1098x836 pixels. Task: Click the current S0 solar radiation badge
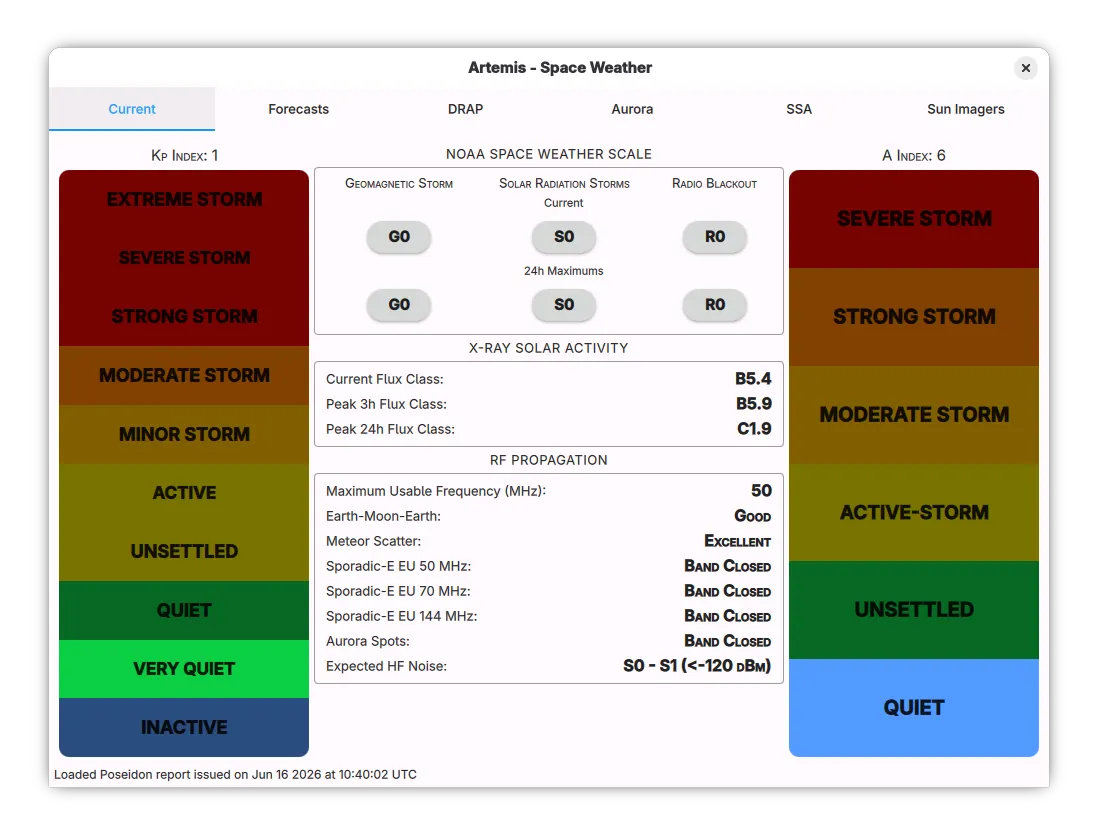pyautogui.click(x=564, y=237)
